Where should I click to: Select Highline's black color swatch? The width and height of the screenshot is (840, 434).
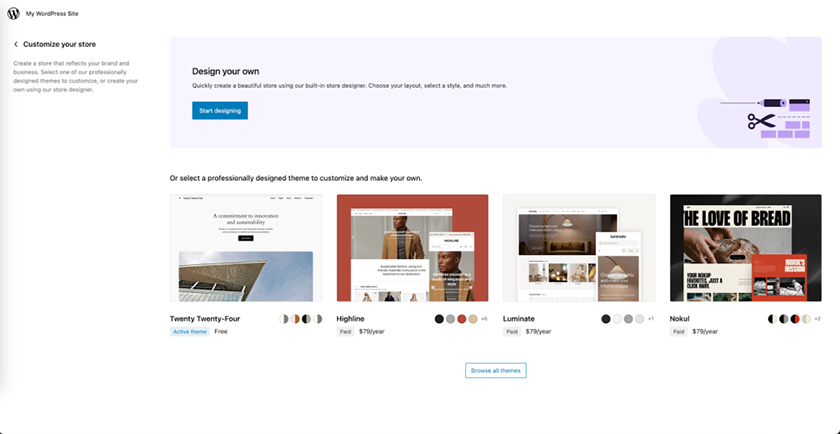[439, 319]
